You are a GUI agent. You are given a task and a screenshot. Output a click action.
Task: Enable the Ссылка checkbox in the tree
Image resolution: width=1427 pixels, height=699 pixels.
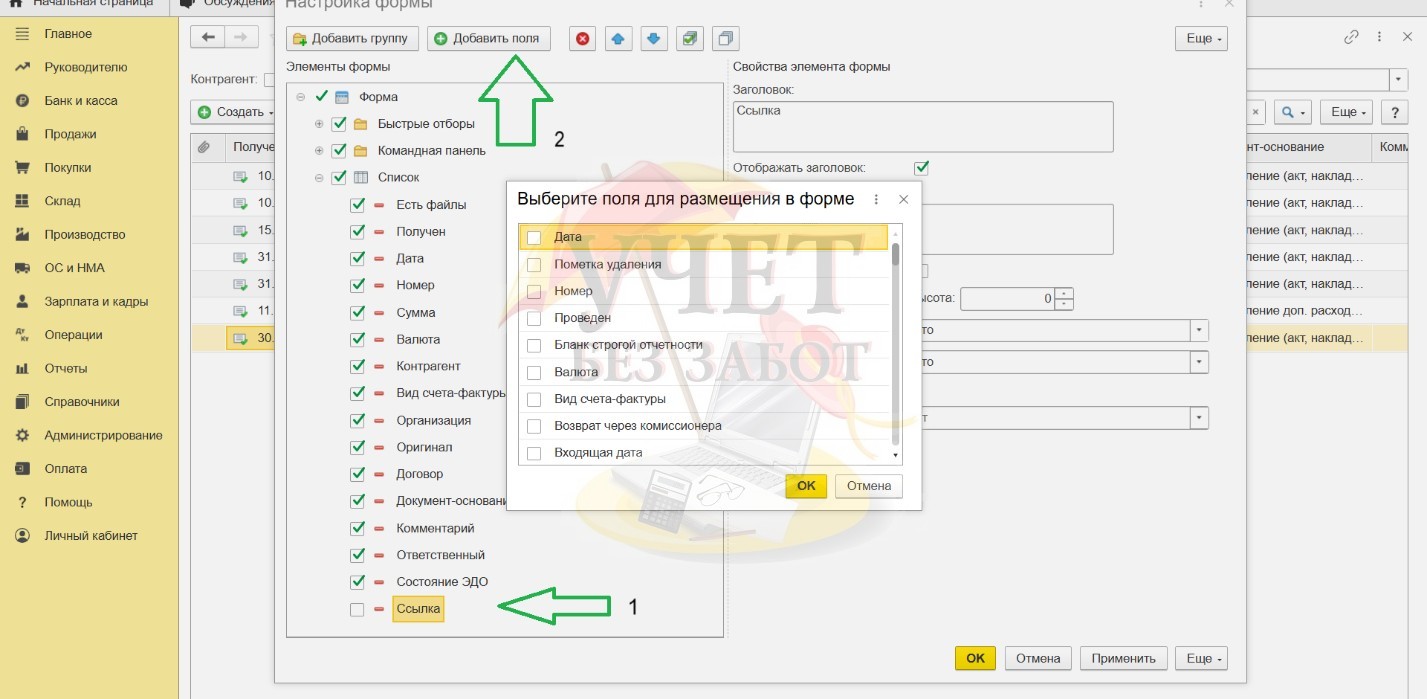[357, 609]
